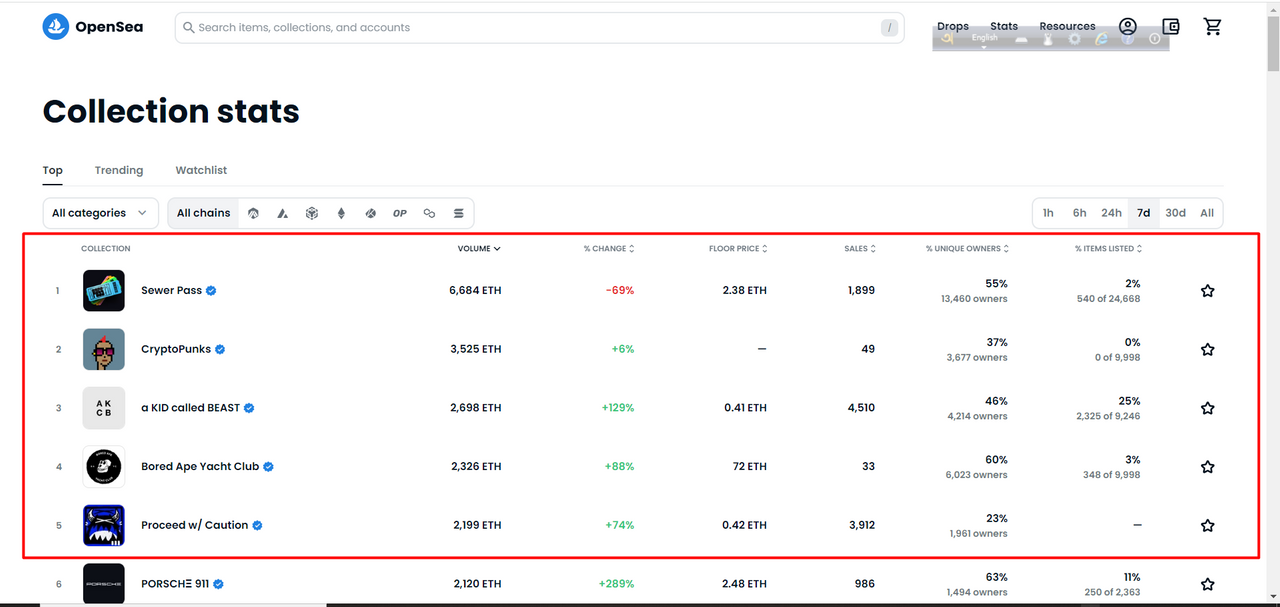Open a KID called BEAST thumbnail
Viewport: 1280px width, 607px height.
tap(104, 408)
